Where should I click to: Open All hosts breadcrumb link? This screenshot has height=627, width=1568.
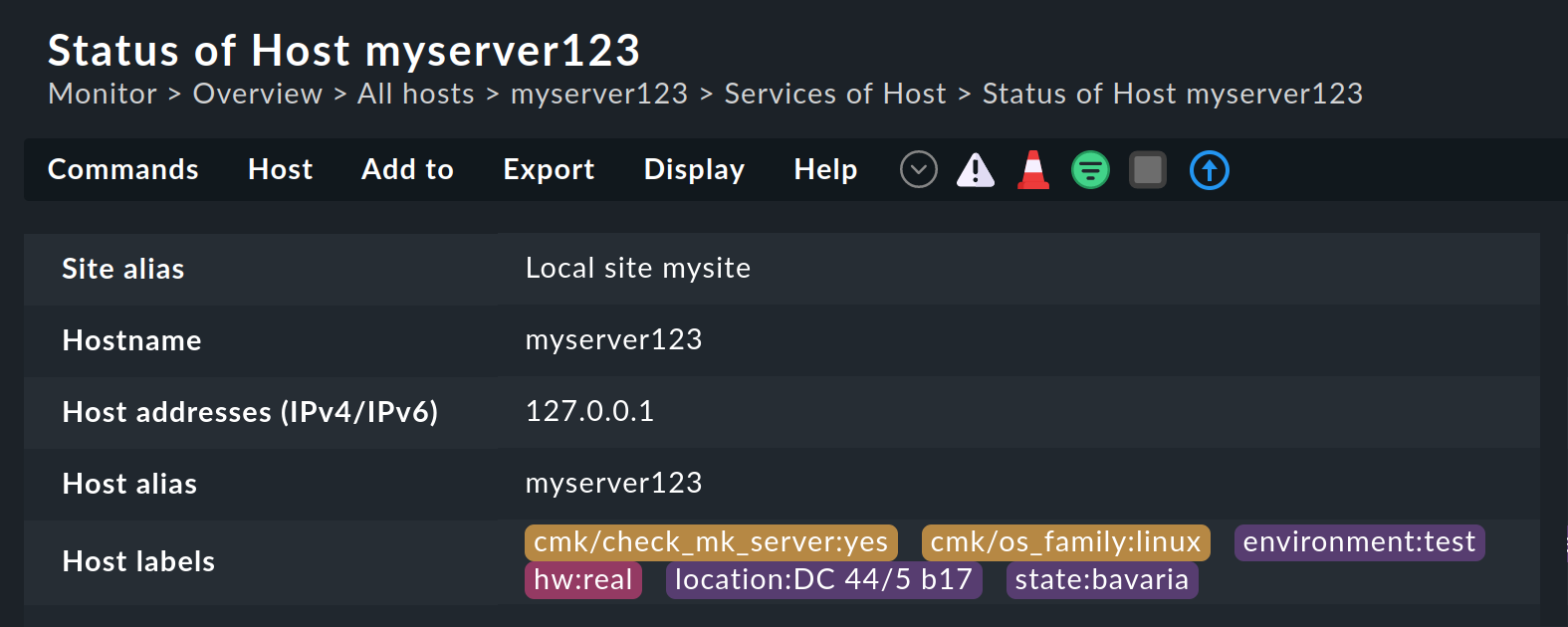pos(416,94)
